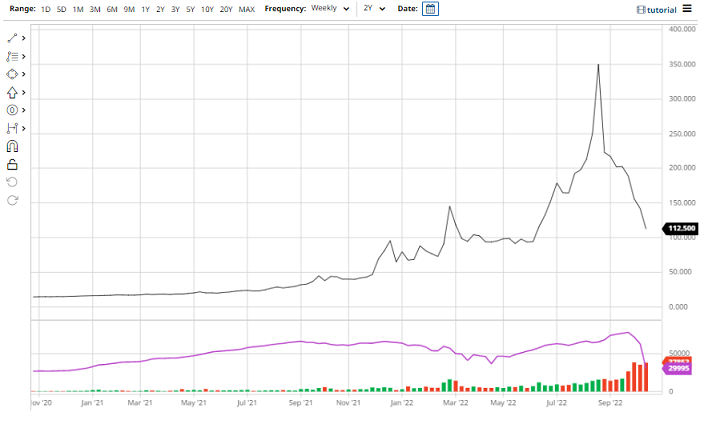The width and height of the screenshot is (704, 428).
Task: Set range to 6M
Action: pos(112,9)
